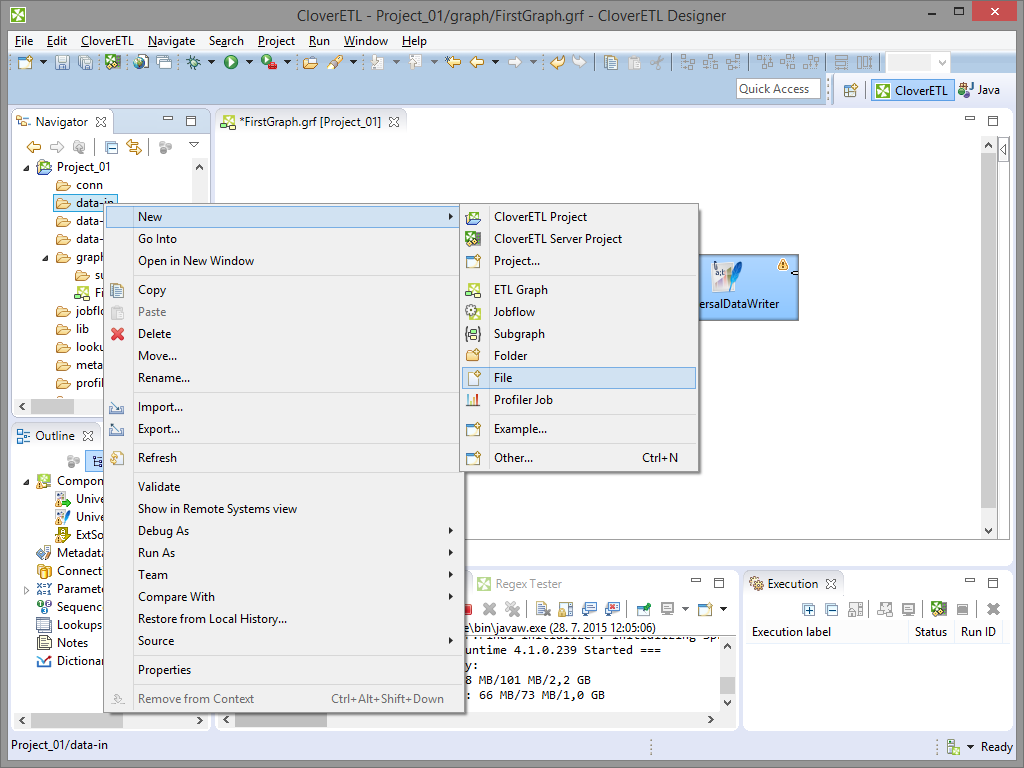Collapse the Project_01 tree node
This screenshot has width=1024, height=768.
pyautogui.click(x=27, y=167)
